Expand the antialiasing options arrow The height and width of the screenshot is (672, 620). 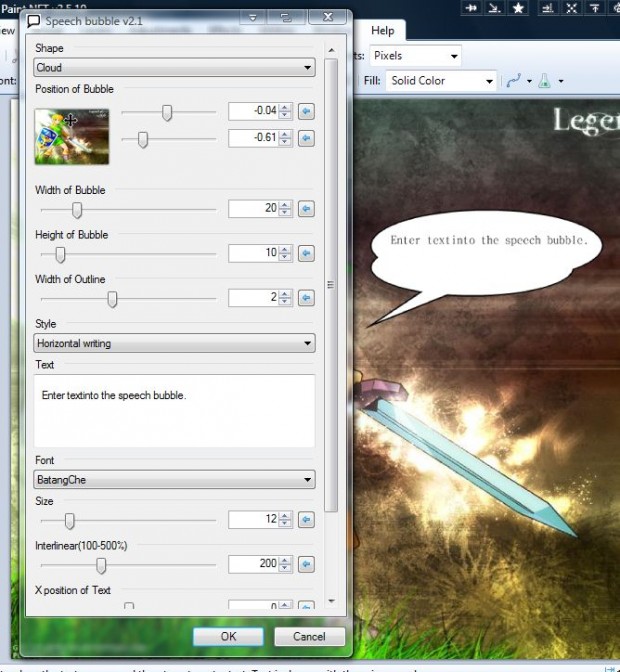[x=529, y=81]
